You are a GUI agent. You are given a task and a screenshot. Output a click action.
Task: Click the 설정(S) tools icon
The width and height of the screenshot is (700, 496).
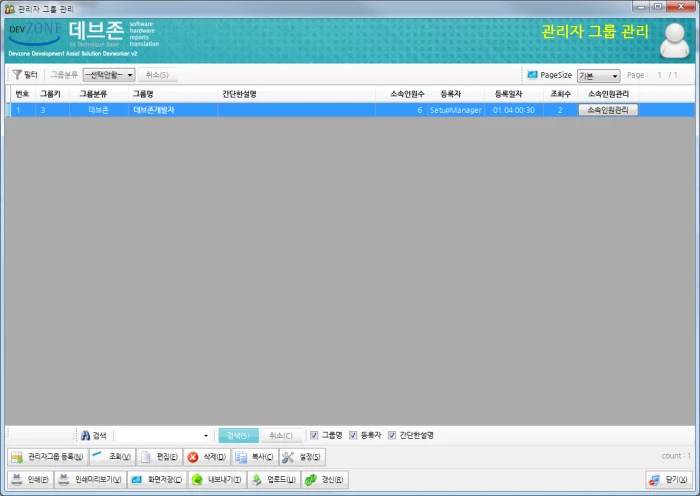click(x=288, y=457)
